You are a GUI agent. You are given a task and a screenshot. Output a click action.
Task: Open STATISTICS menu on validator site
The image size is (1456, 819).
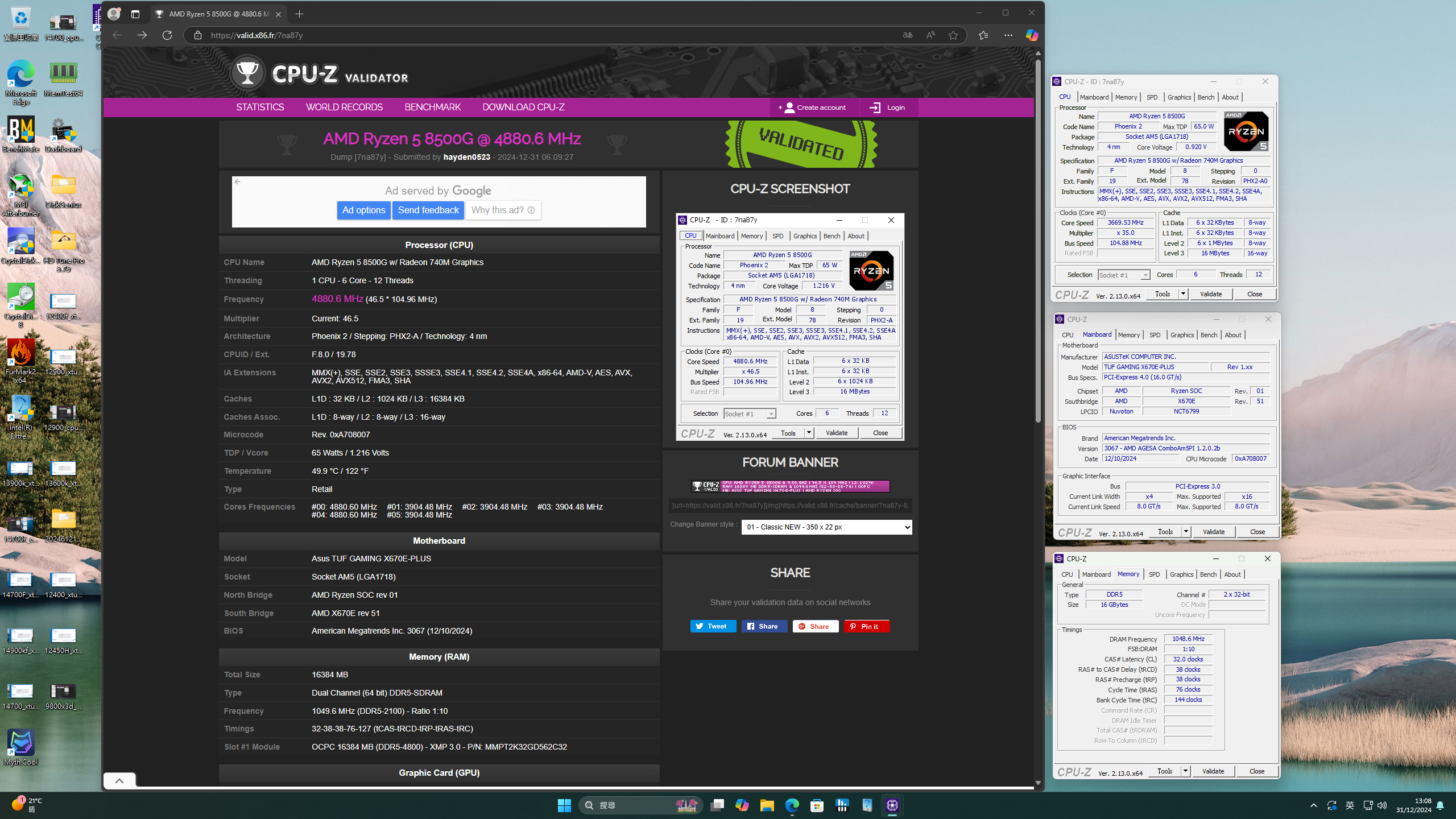click(260, 107)
